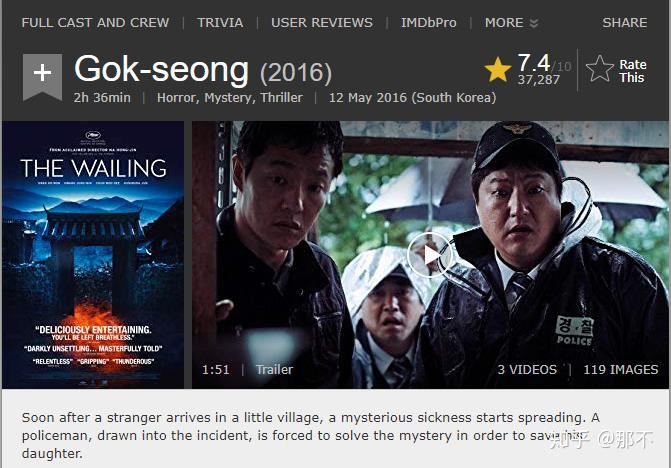This screenshot has height=468, width=671.
Task: Click the SHARE button
Action: coord(625,23)
